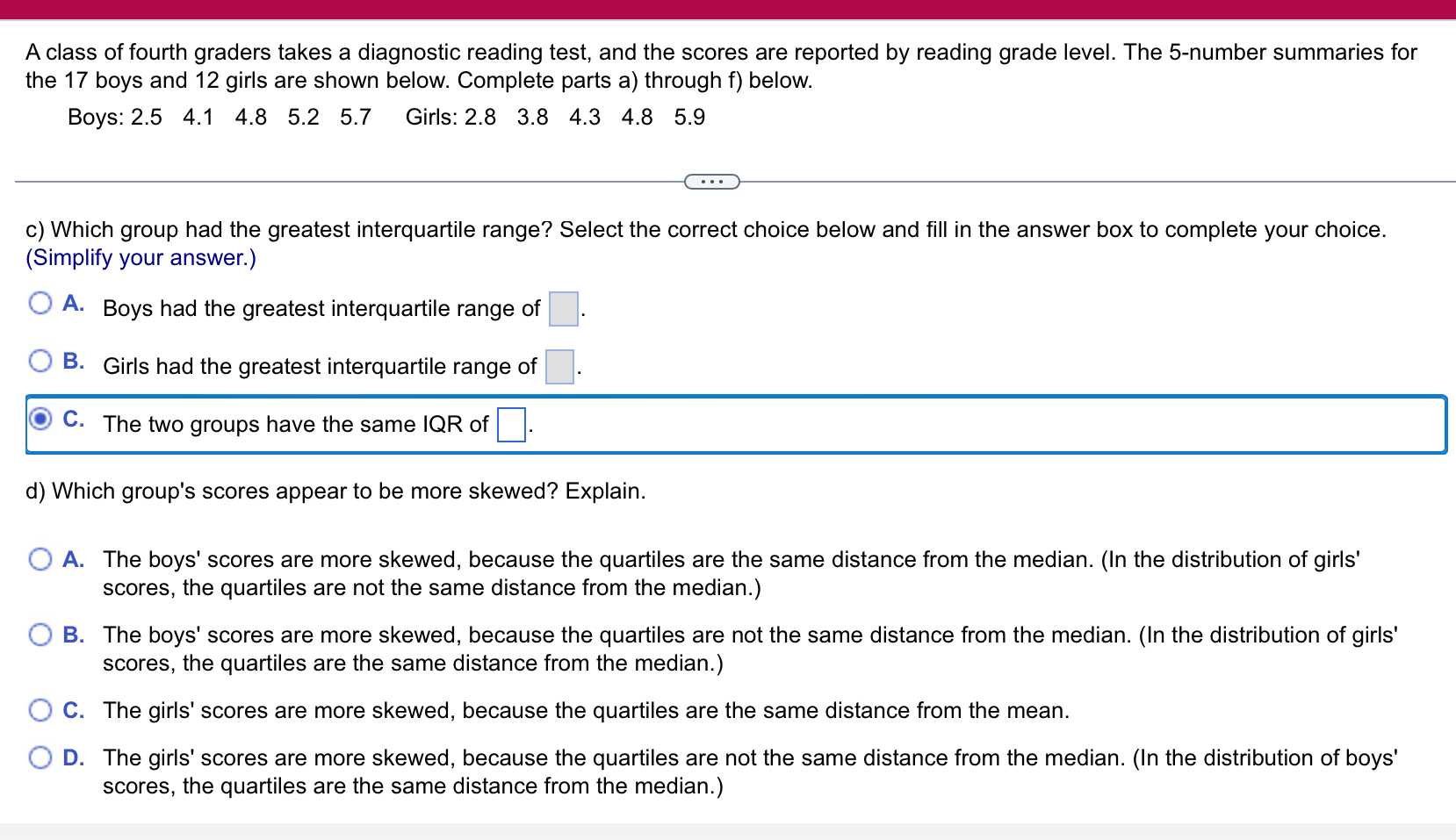Image resolution: width=1456 pixels, height=840 pixels.
Task: Select answer C mentioning the mean
Action: click(x=40, y=710)
